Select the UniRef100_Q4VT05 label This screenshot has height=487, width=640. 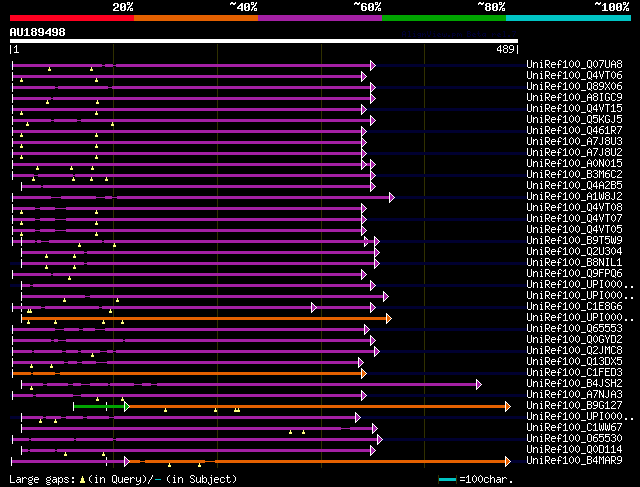coord(574,230)
